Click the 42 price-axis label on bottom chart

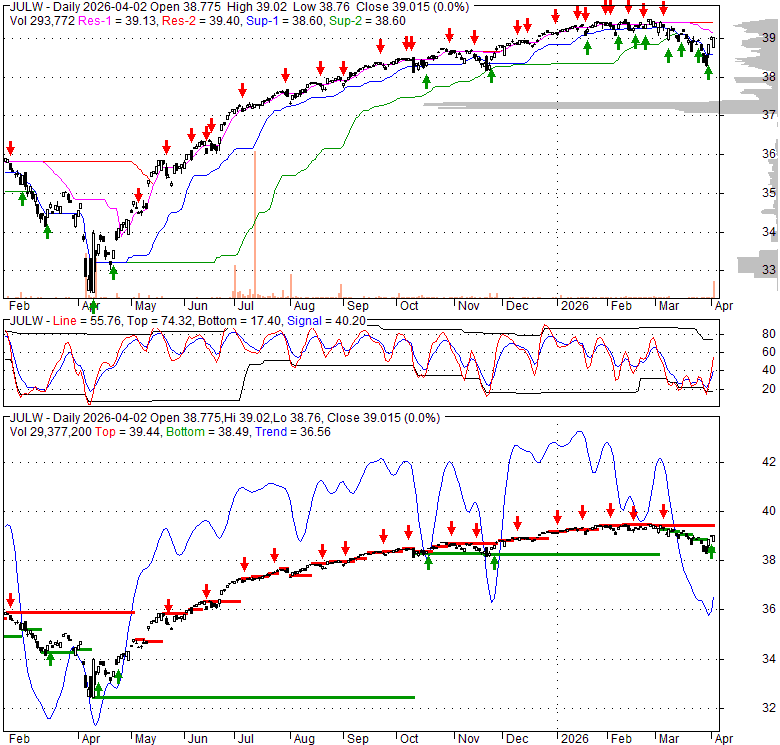click(x=769, y=462)
